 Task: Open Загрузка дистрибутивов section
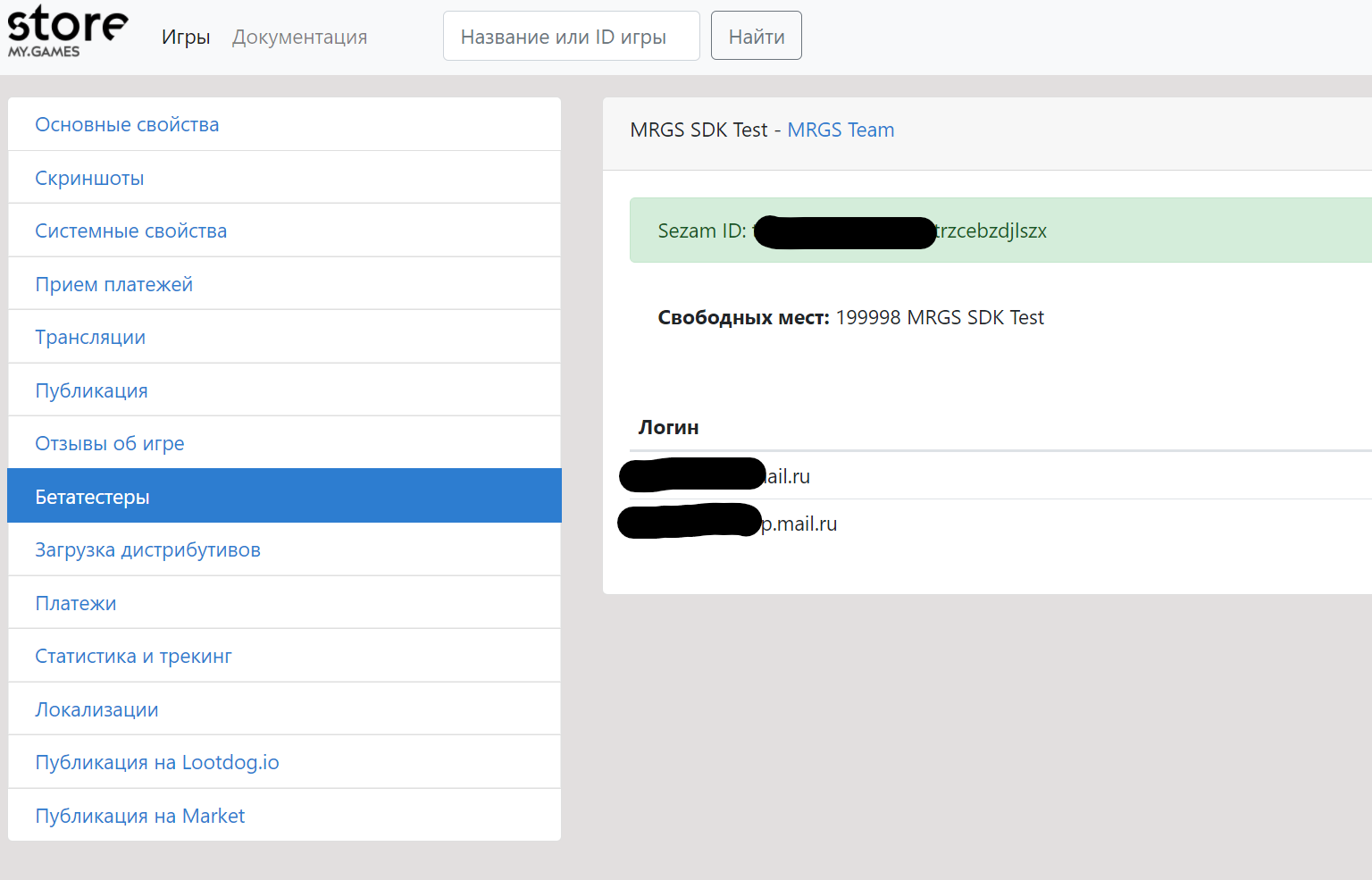tap(148, 549)
